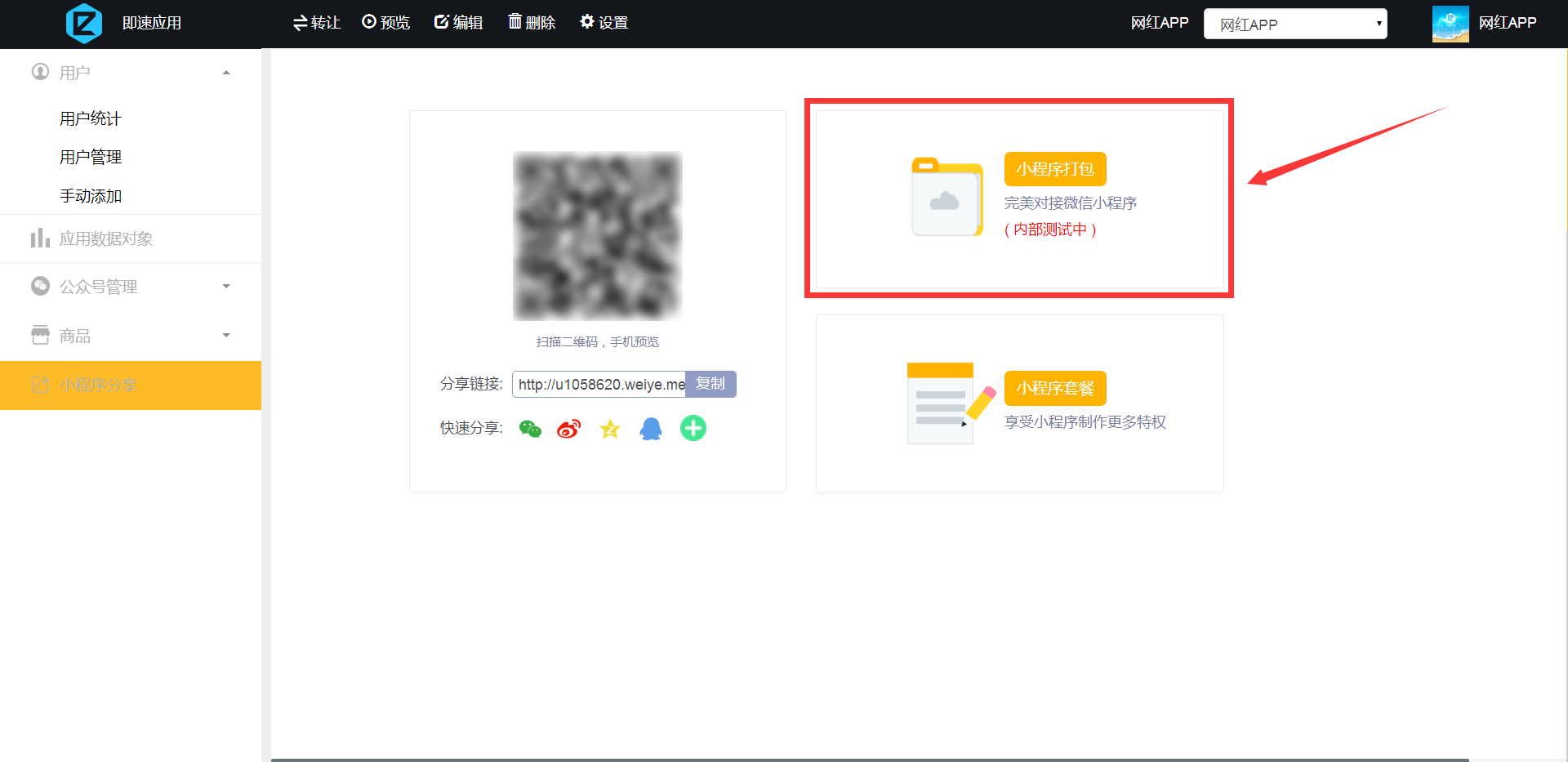Click the notepad and pencil icon

point(951,403)
